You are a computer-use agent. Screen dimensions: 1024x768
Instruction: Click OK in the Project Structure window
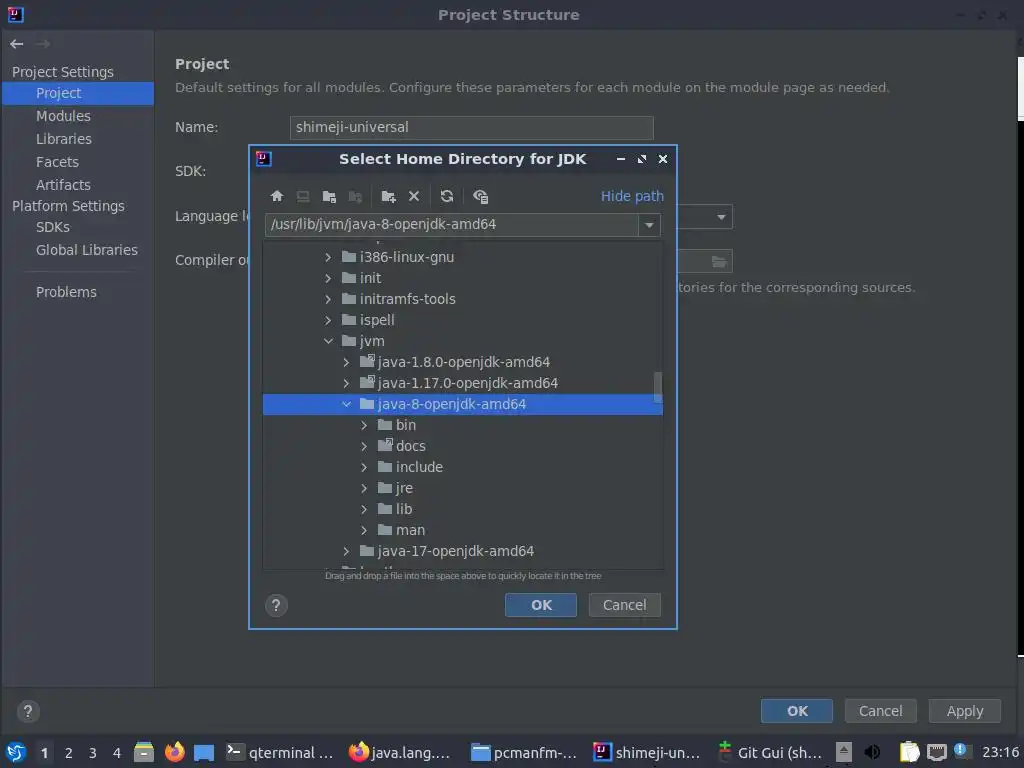pyautogui.click(x=797, y=711)
